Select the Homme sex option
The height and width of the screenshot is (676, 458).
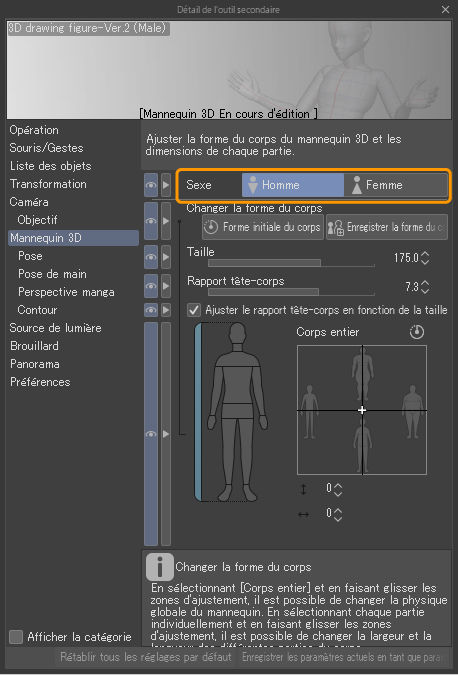[x=293, y=185]
